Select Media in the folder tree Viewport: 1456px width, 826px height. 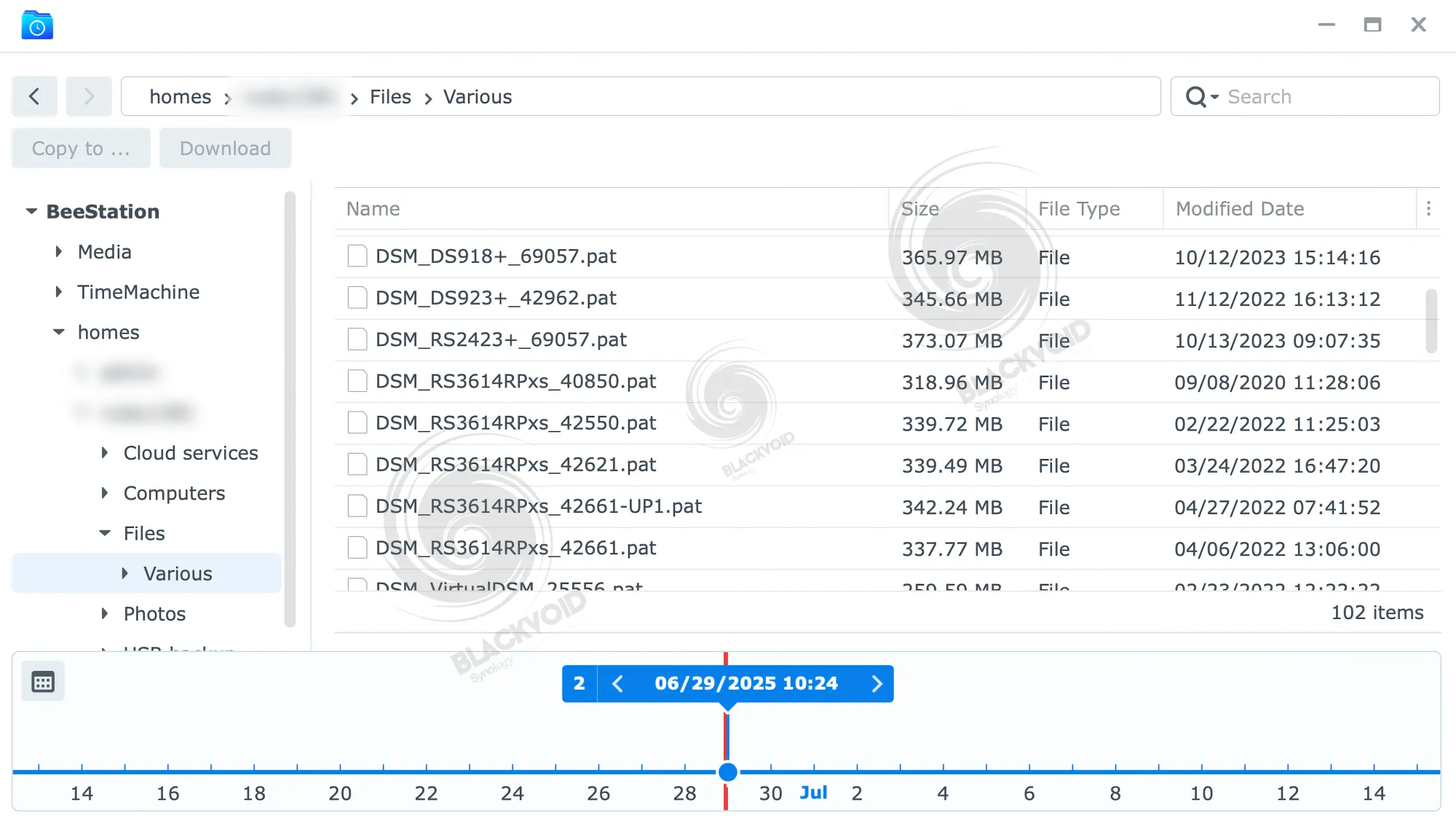[x=105, y=252]
